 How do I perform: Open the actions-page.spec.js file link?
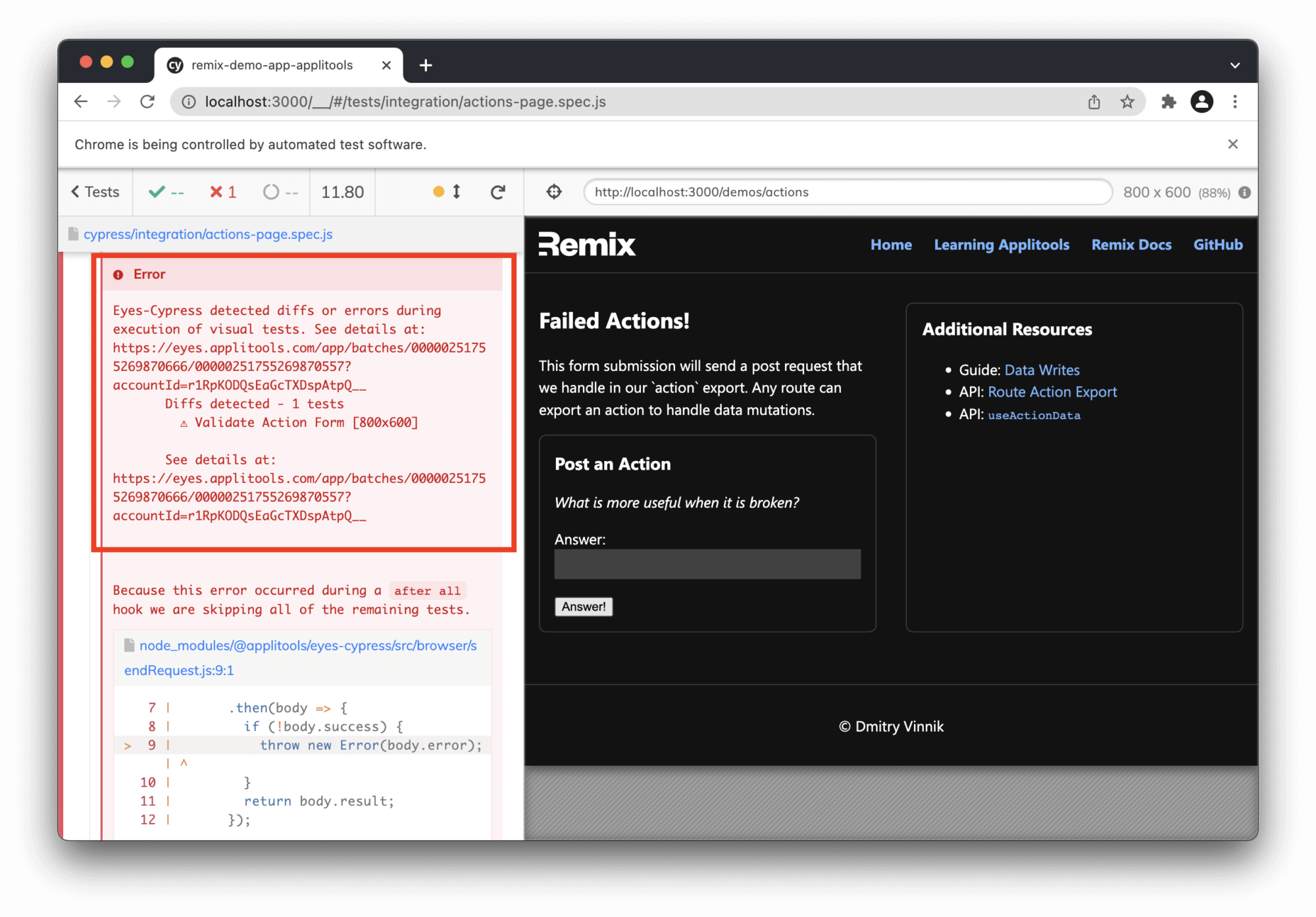[208, 234]
